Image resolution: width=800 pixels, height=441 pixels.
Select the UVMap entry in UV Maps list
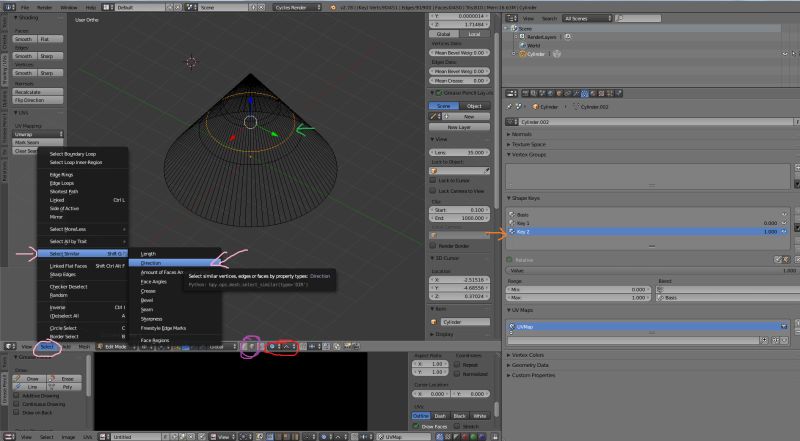[648, 327]
